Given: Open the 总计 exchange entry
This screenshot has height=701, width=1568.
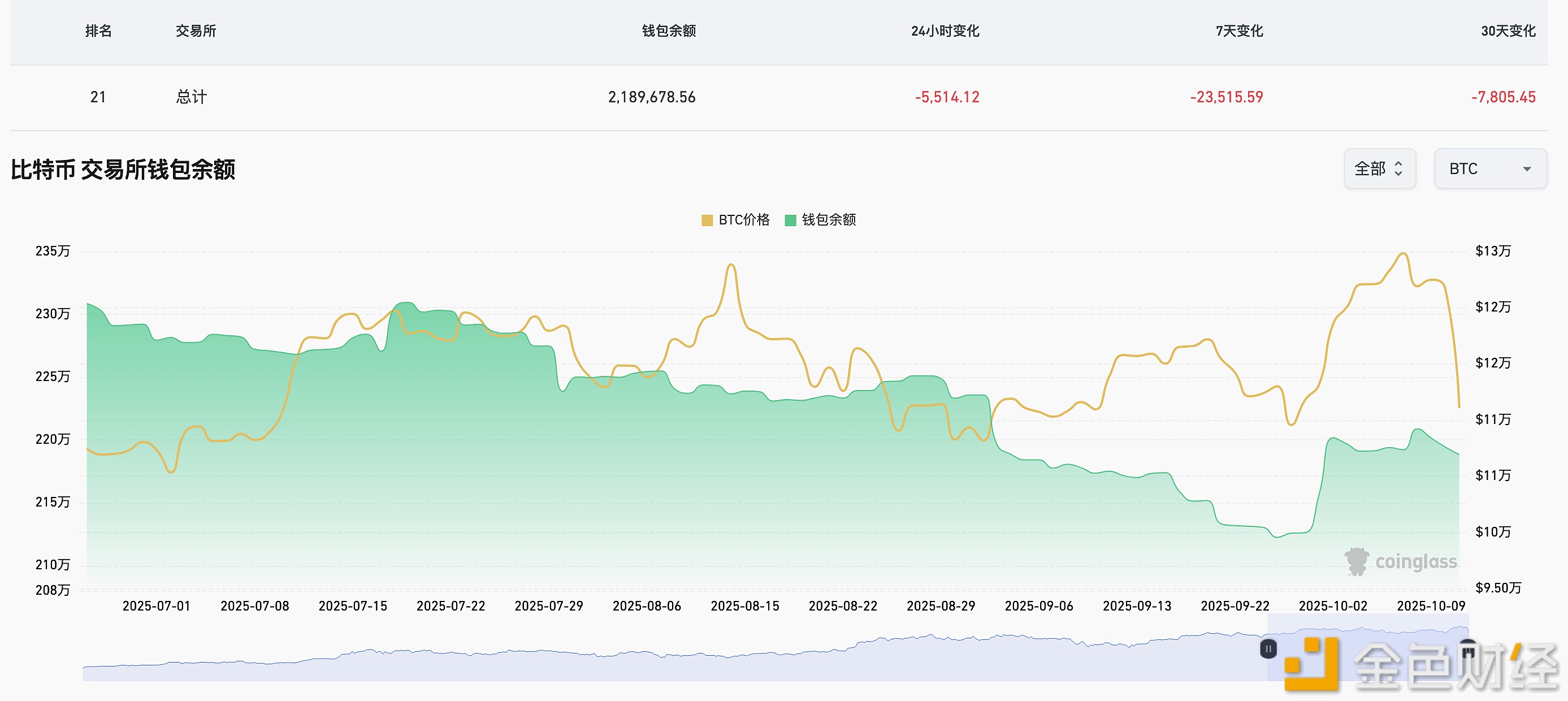Looking at the screenshot, I should click(190, 96).
